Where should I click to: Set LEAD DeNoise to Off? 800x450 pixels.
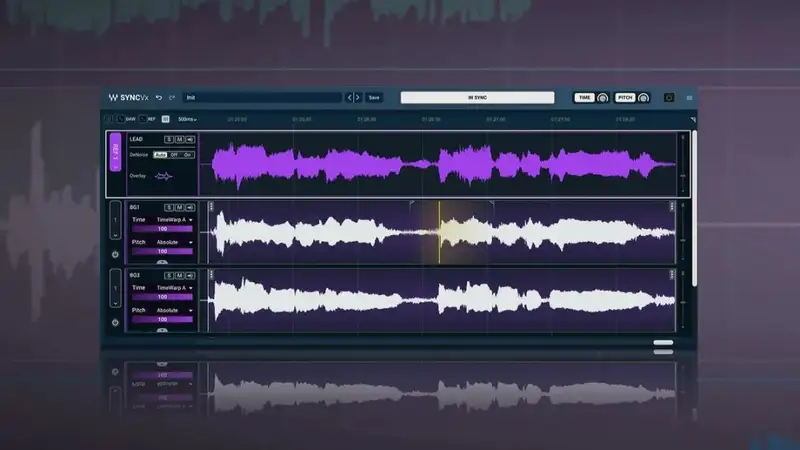174,155
